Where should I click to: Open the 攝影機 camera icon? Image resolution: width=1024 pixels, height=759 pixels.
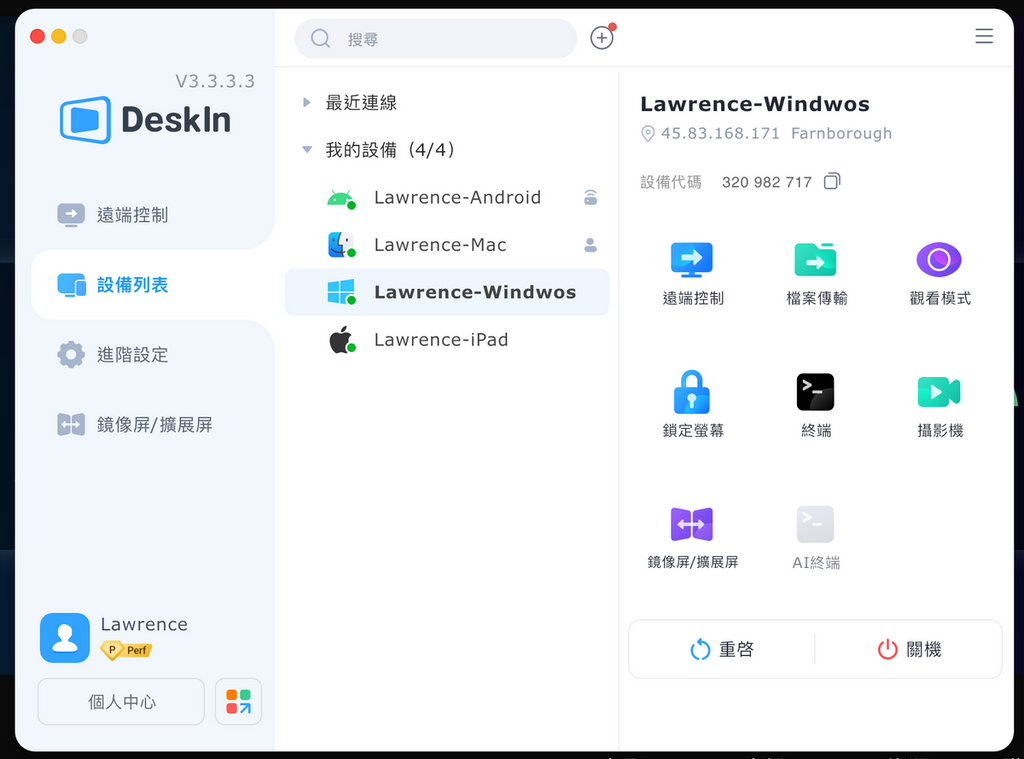pyautogui.click(x=939, y=392)
